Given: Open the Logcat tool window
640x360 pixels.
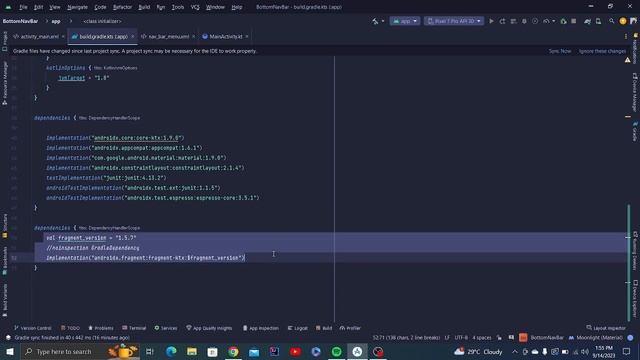Looking at the screenshot, I should (298, 328).
